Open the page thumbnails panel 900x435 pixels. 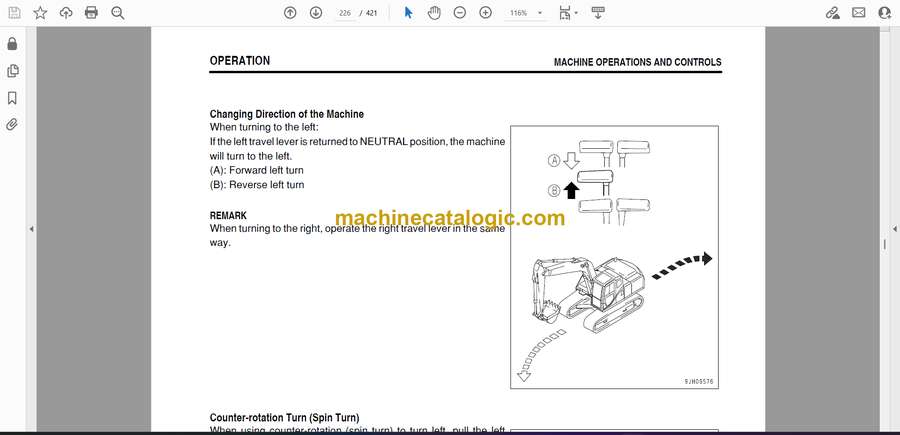pyautogui.click(x=13, y=71)
